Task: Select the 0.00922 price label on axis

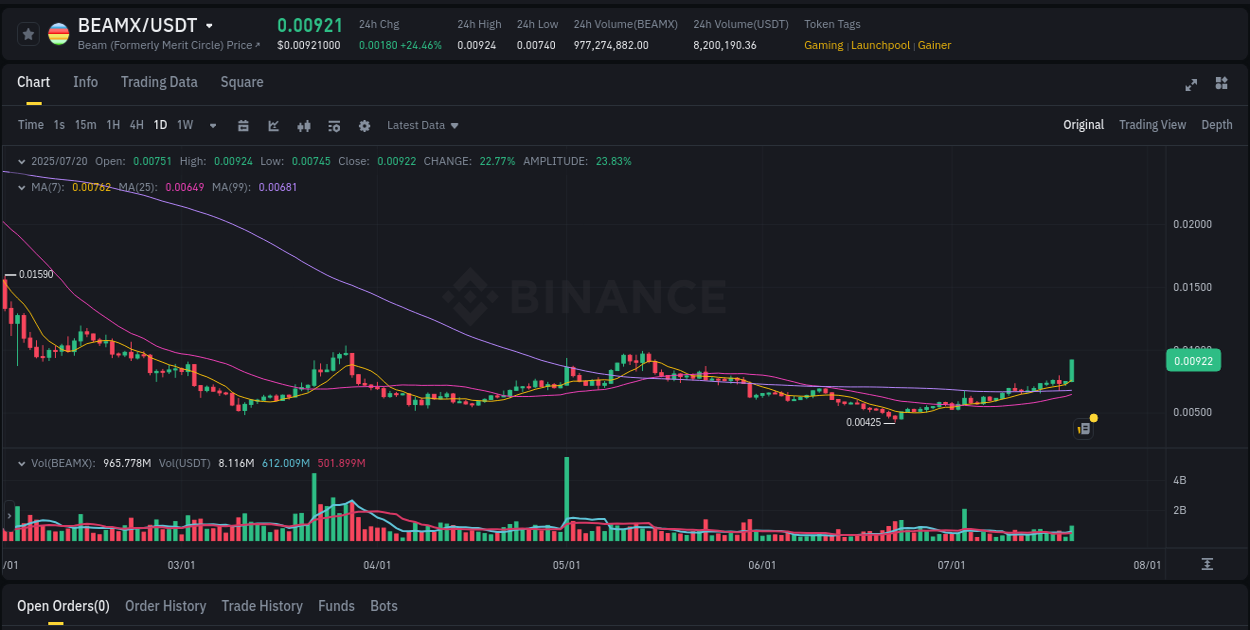Action: [x=1193, y=360]
